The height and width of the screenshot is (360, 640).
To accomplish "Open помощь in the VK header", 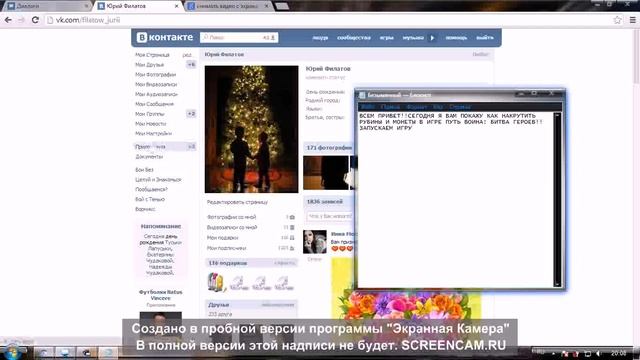I will (456, 38).
